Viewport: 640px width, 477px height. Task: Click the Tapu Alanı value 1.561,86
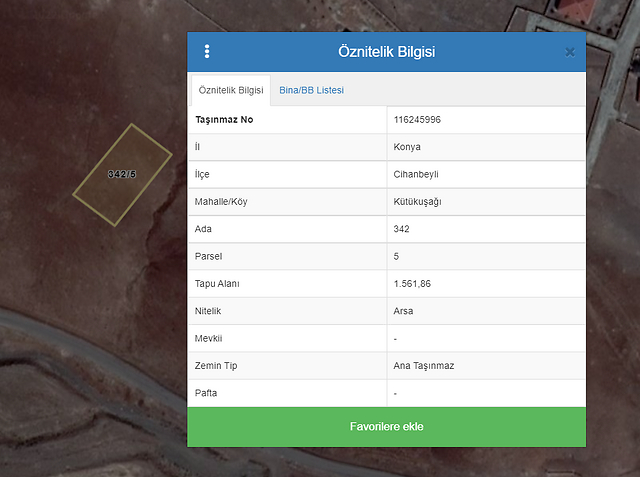413,284
